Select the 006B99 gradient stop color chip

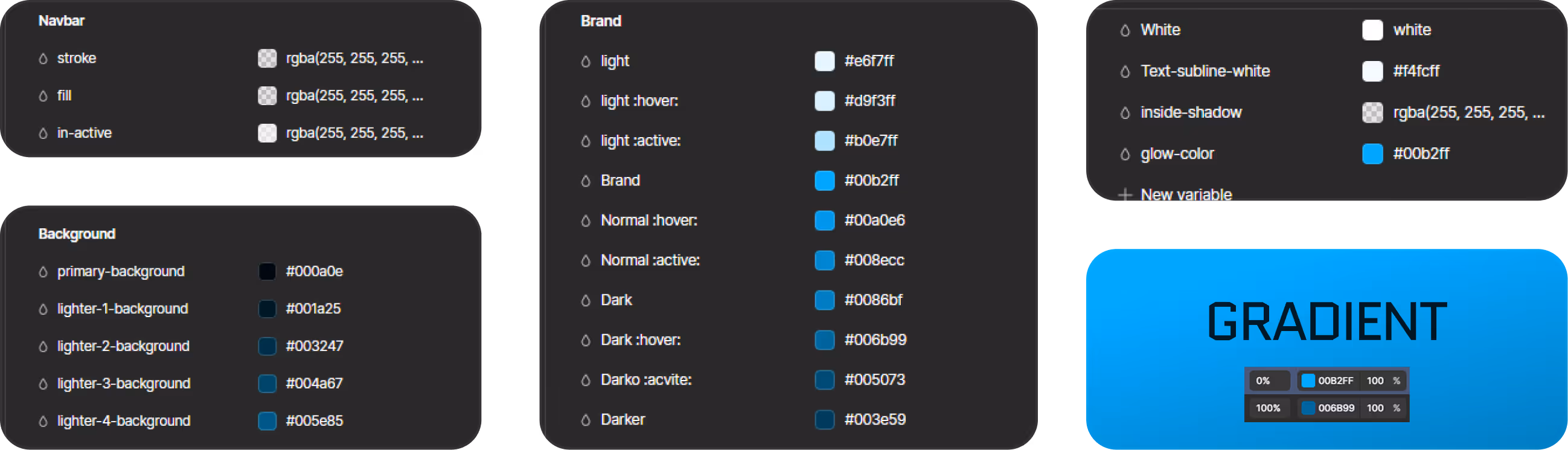1308,408
